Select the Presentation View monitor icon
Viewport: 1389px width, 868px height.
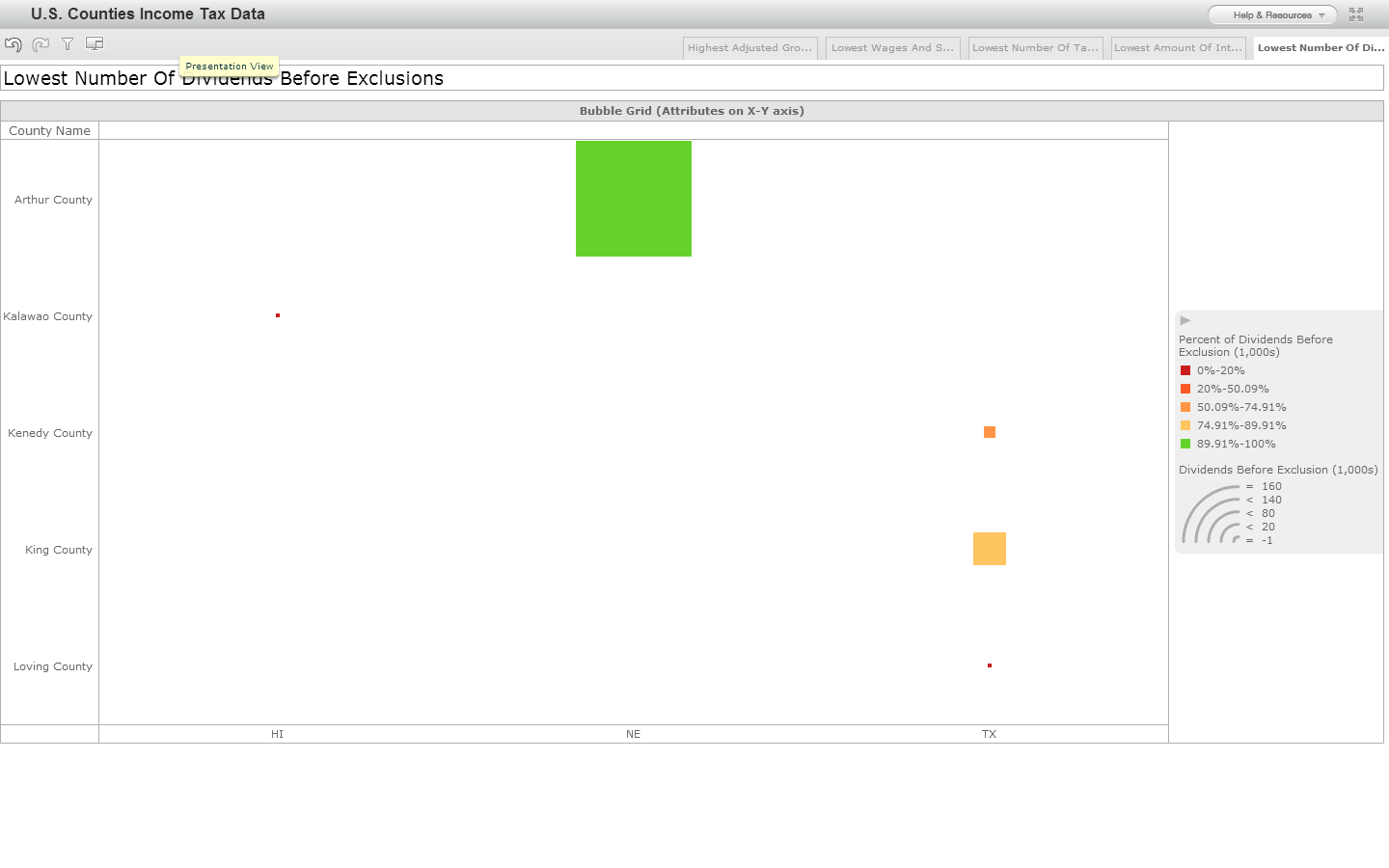click(94, 43)
